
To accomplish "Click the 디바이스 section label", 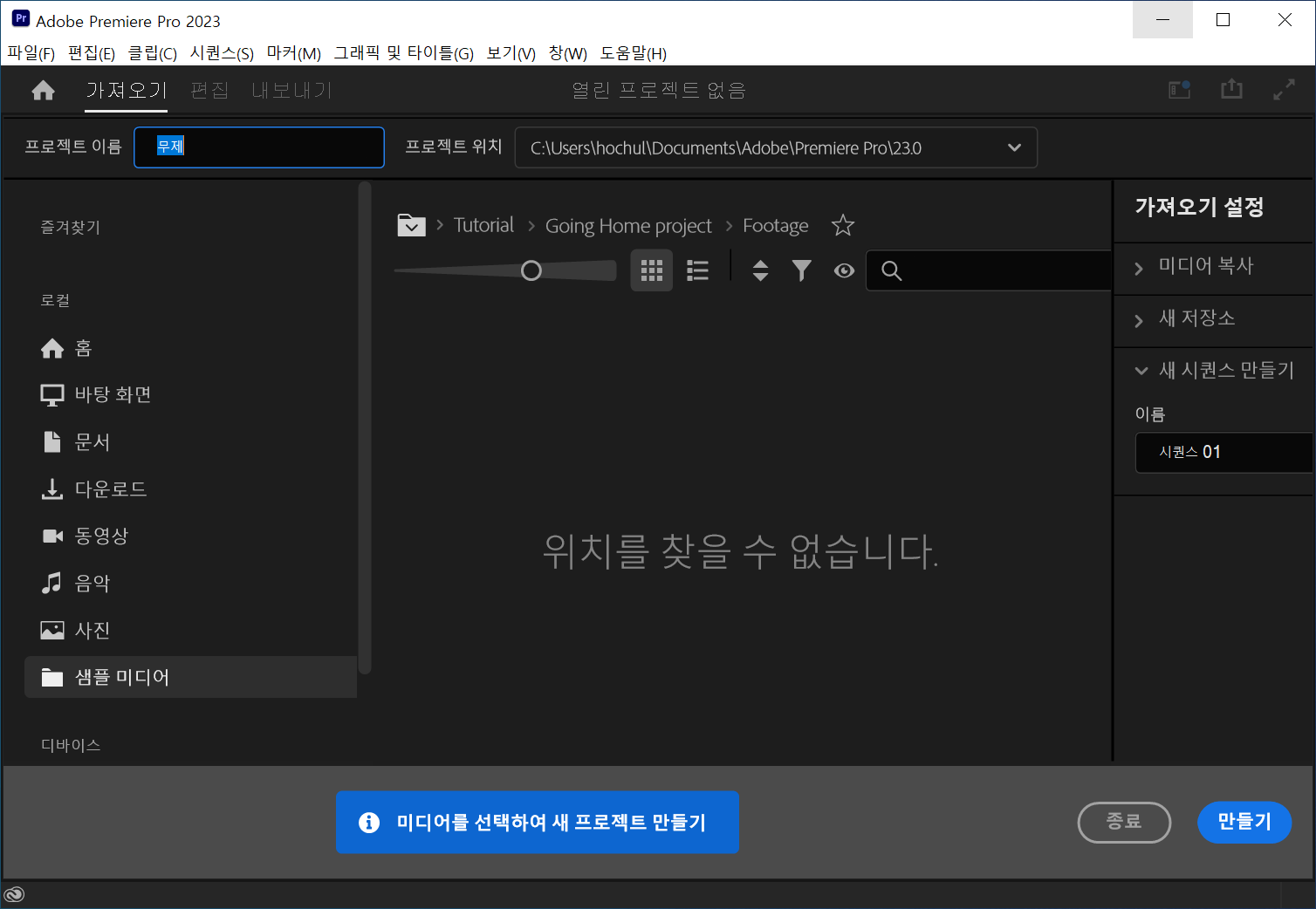I will tap(71, 745).
